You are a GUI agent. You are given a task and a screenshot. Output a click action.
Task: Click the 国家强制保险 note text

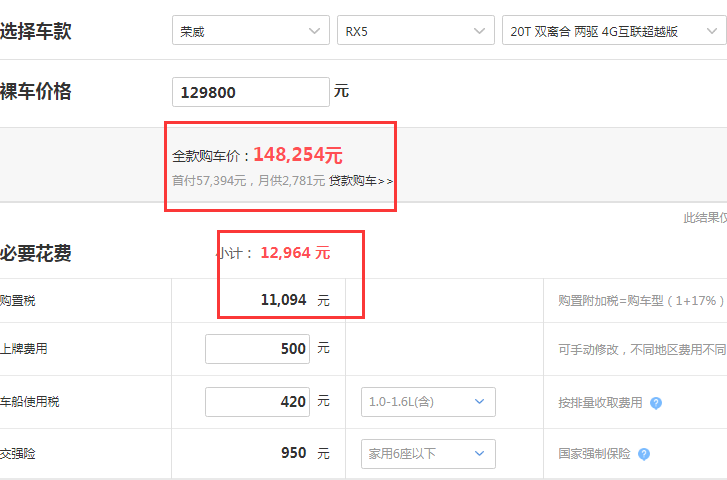tap(594, 454)
